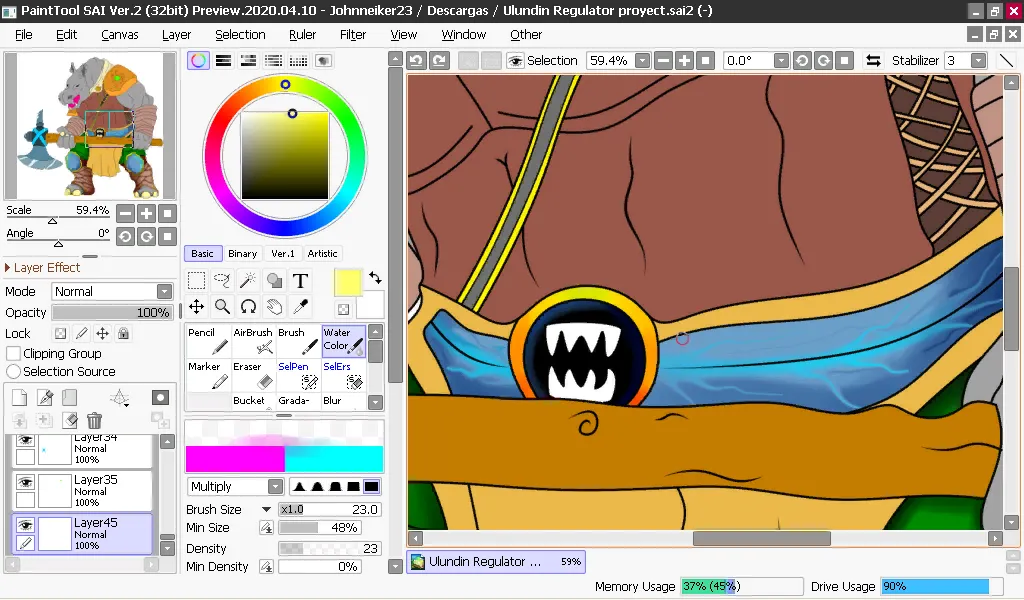This screenshot has height=600, width=1024.
Task: Zoom in using the navigator Scale plus button
Action: [x=146, y=213]
